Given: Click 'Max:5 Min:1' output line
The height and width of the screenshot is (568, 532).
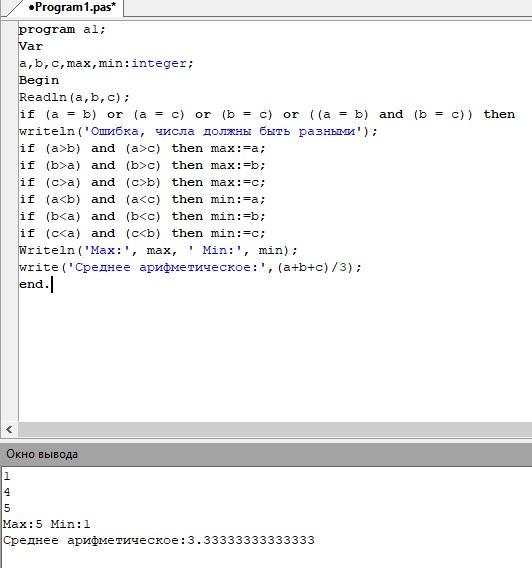Looking at the screenshot, I should (46, 524).
